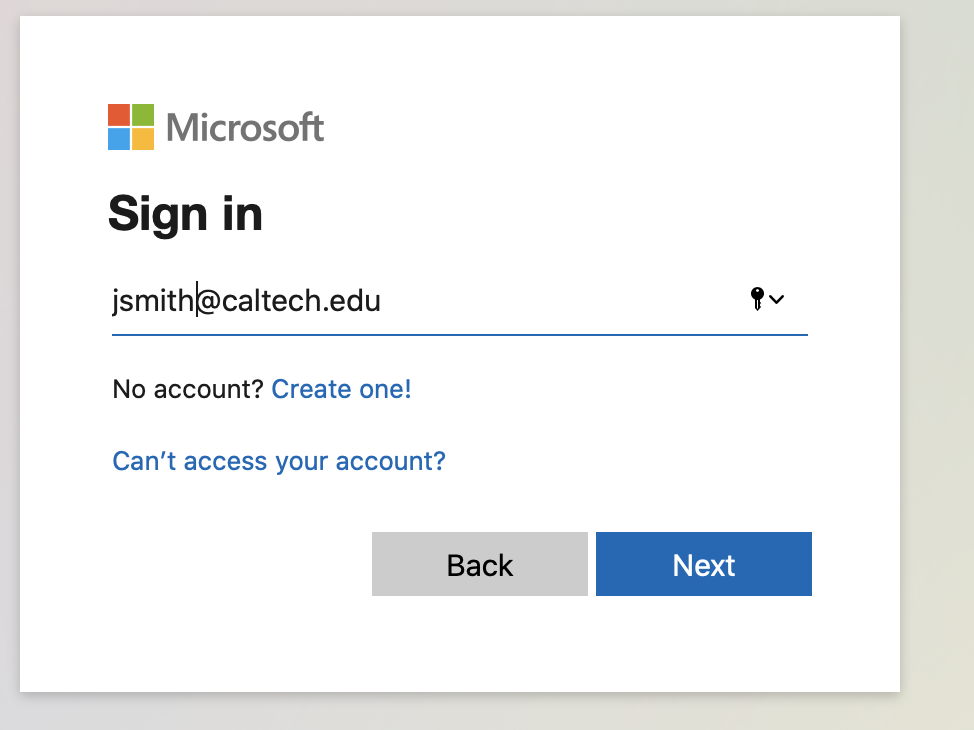Click the Microsoft four-square logo
The image size is (974, 730).
coord(131,127)
